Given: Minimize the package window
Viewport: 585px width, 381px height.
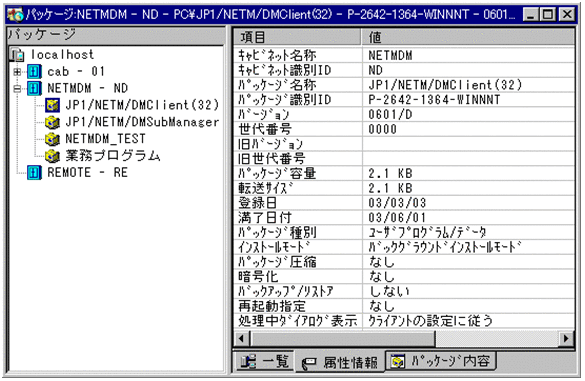Looking at the screenshot, I should pos(531,15).
